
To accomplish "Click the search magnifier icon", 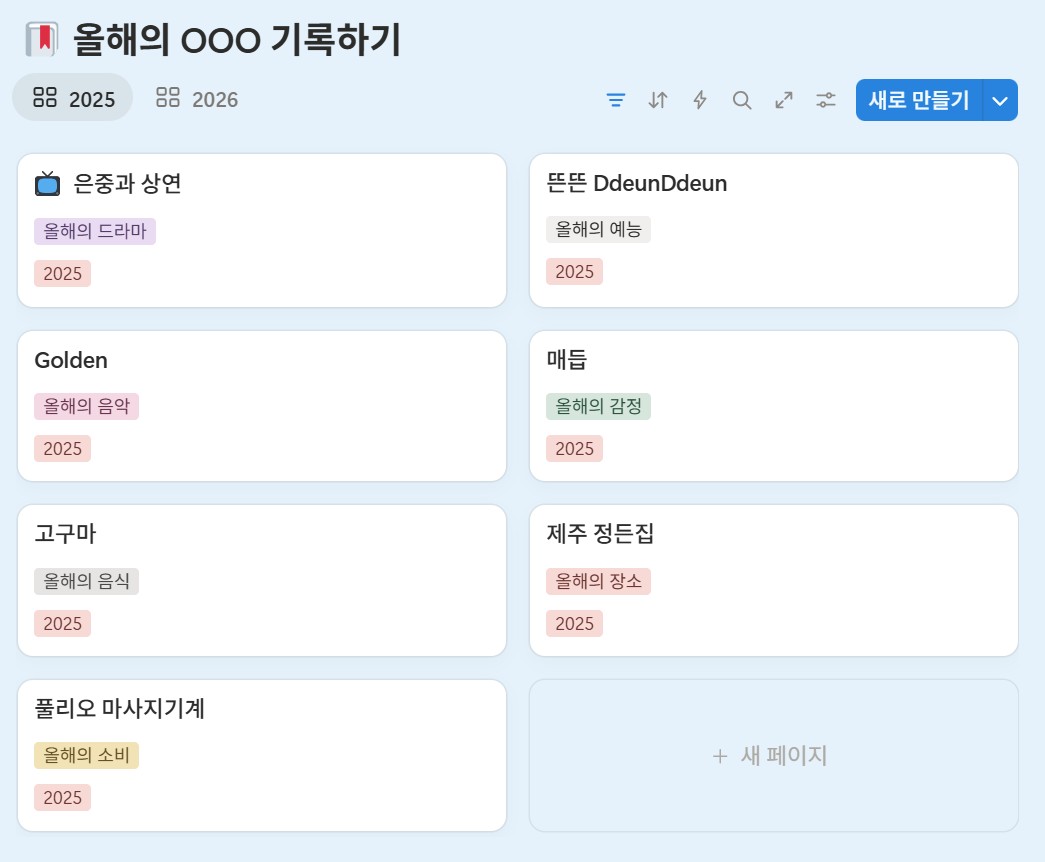I will [x=742, y=100].
